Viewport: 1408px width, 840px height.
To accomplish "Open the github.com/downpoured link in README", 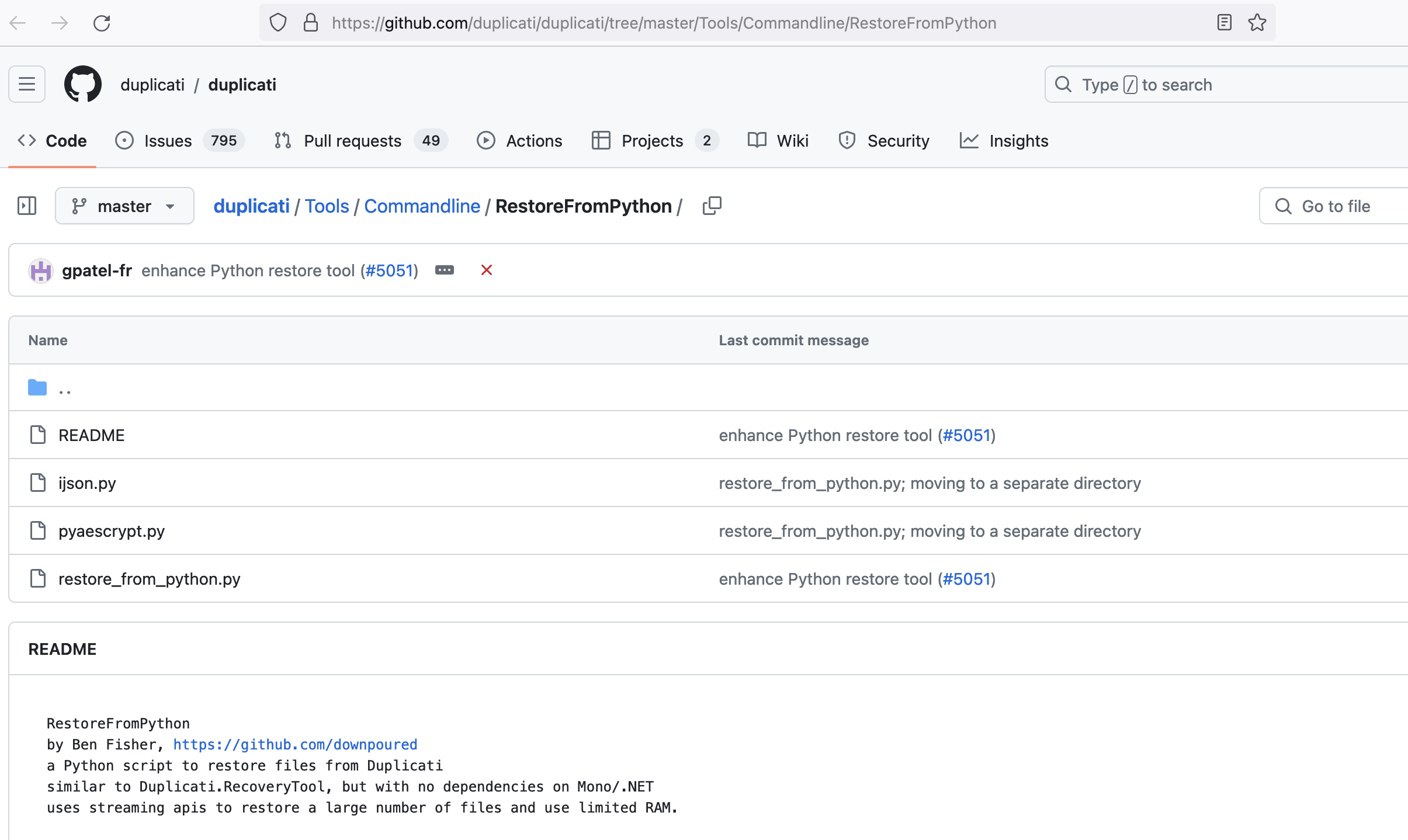I will (x=295, y=744).
